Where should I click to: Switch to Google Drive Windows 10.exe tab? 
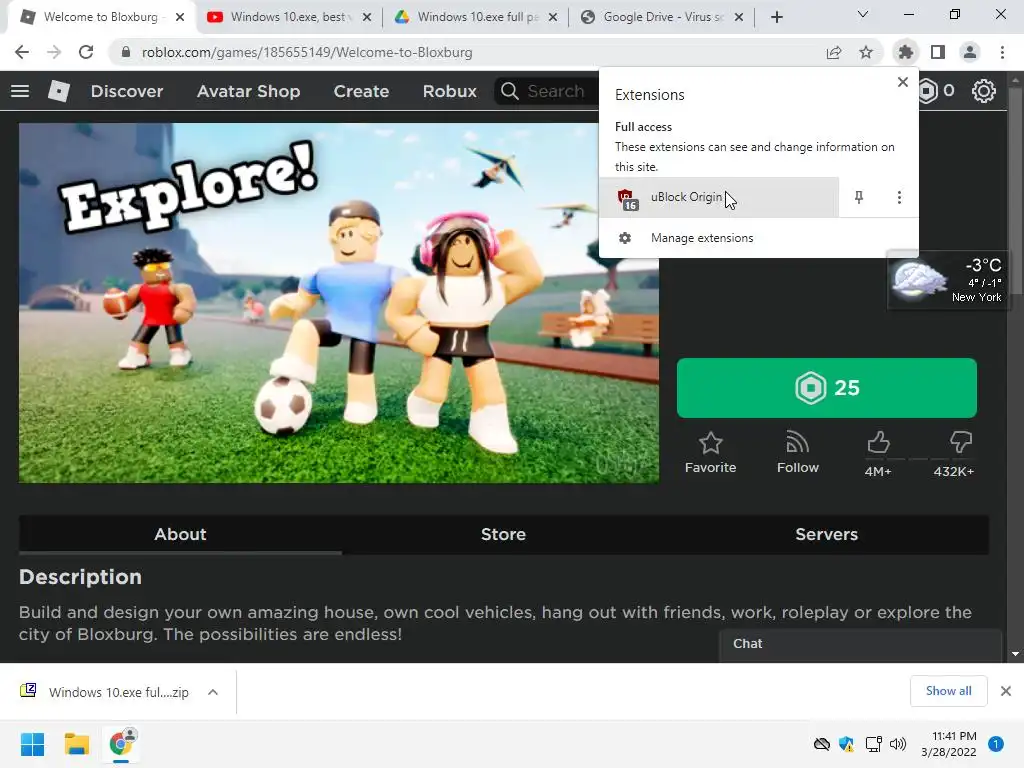point(477,17)
